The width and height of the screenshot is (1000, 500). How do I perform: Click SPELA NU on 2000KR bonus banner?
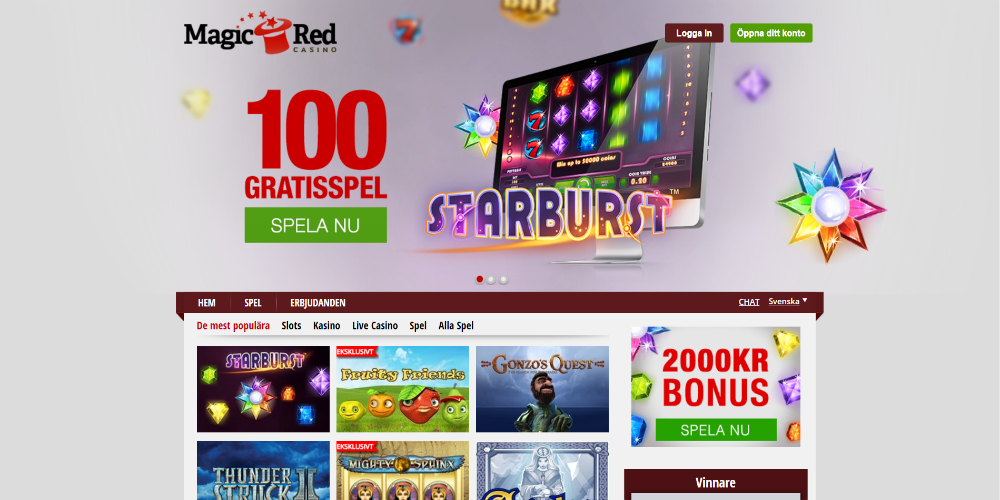[716, 430]
